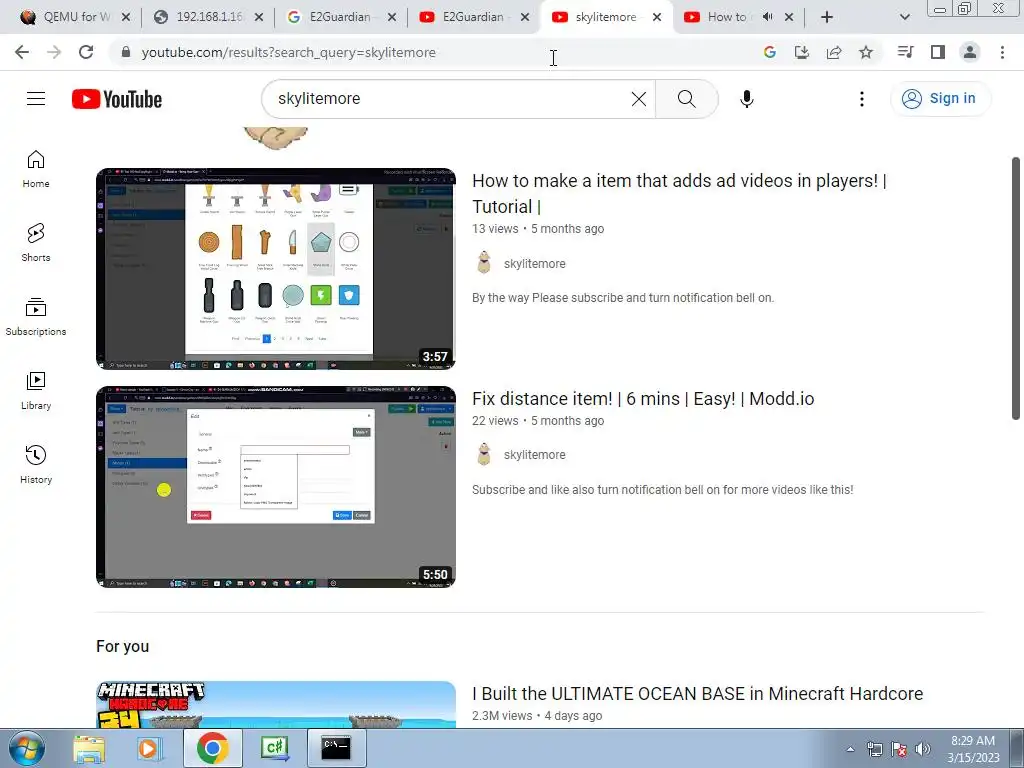Show hidden tray icons arrow
1024x768 pixels.
(850, 749)
